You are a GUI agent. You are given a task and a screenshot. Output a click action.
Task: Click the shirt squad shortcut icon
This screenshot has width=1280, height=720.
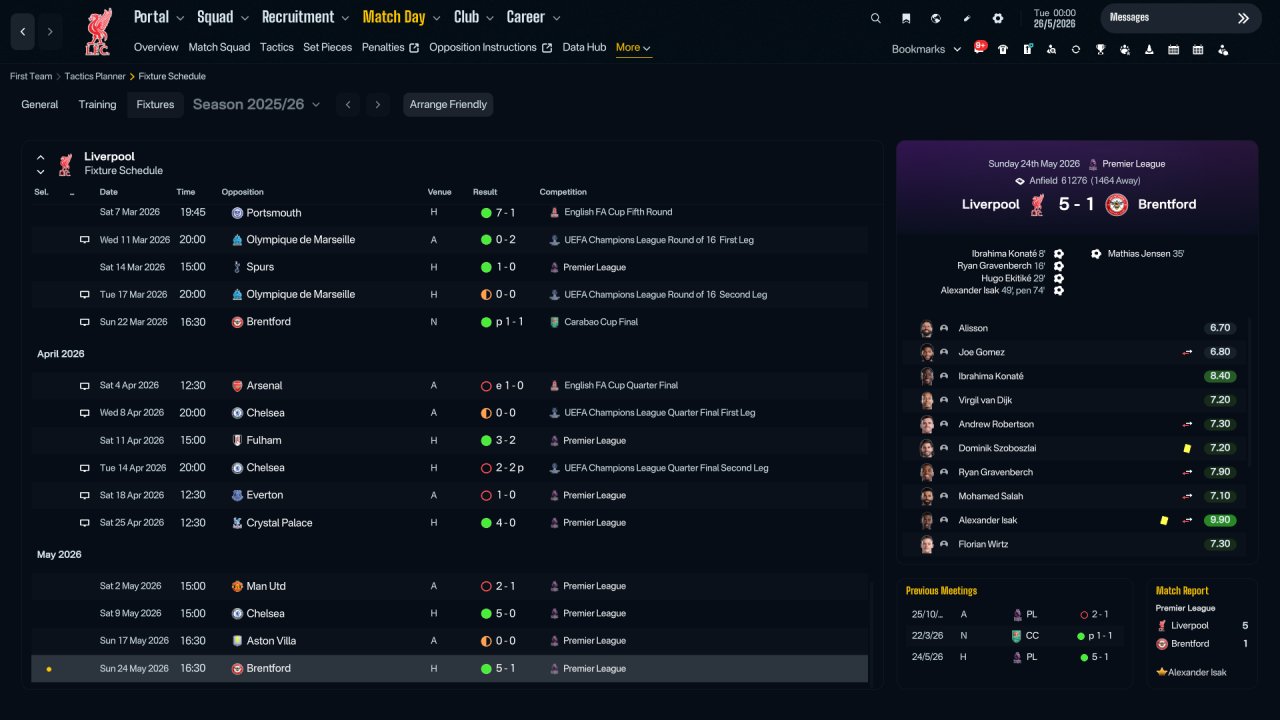pyautogui.click(x=1003, y=49)
